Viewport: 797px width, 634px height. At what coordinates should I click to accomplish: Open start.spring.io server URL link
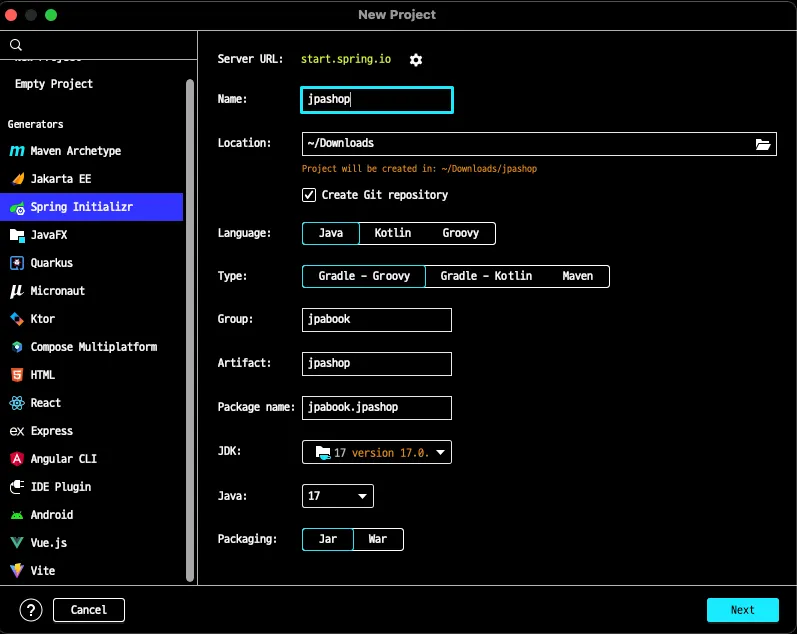pyautogui.click(x=346, y=59)
